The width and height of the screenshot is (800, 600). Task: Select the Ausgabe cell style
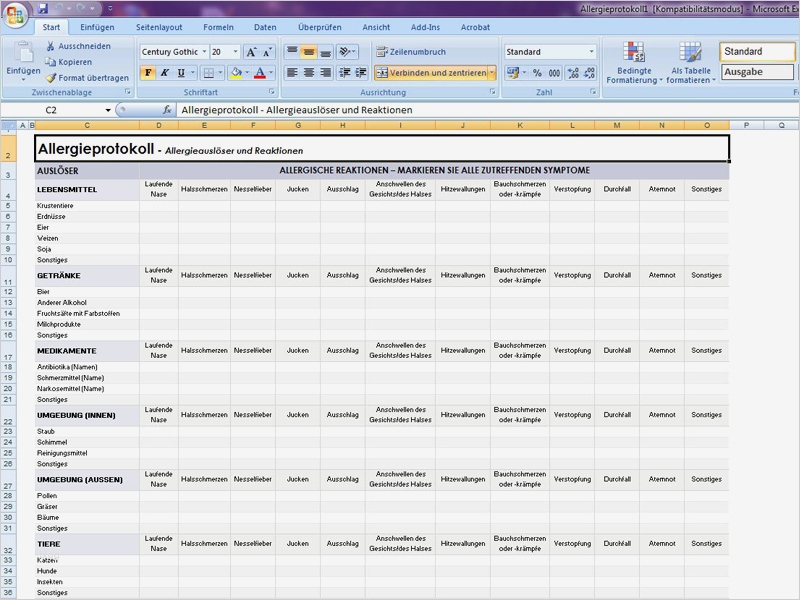pyautogui.click(x=757, y=72)
